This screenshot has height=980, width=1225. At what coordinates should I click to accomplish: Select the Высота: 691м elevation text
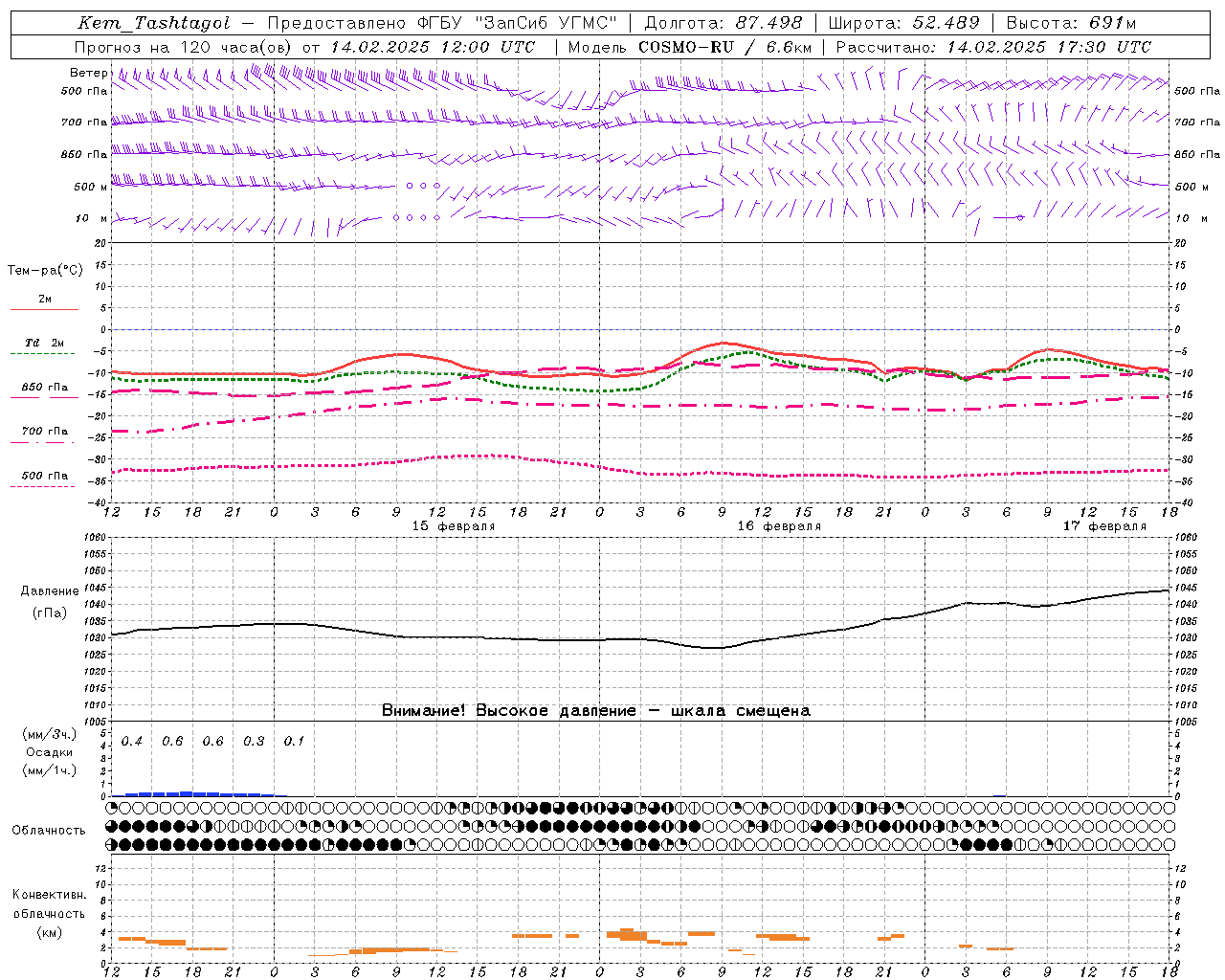tap(1071, 23)
